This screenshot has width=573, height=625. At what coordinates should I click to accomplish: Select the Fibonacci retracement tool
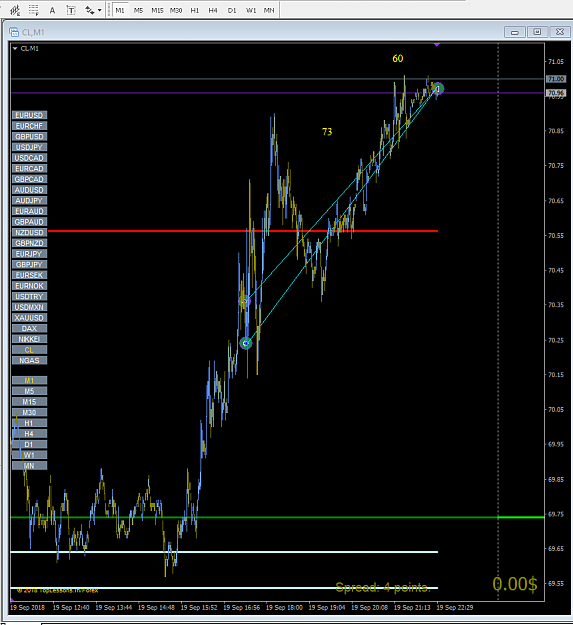(33, 10)
